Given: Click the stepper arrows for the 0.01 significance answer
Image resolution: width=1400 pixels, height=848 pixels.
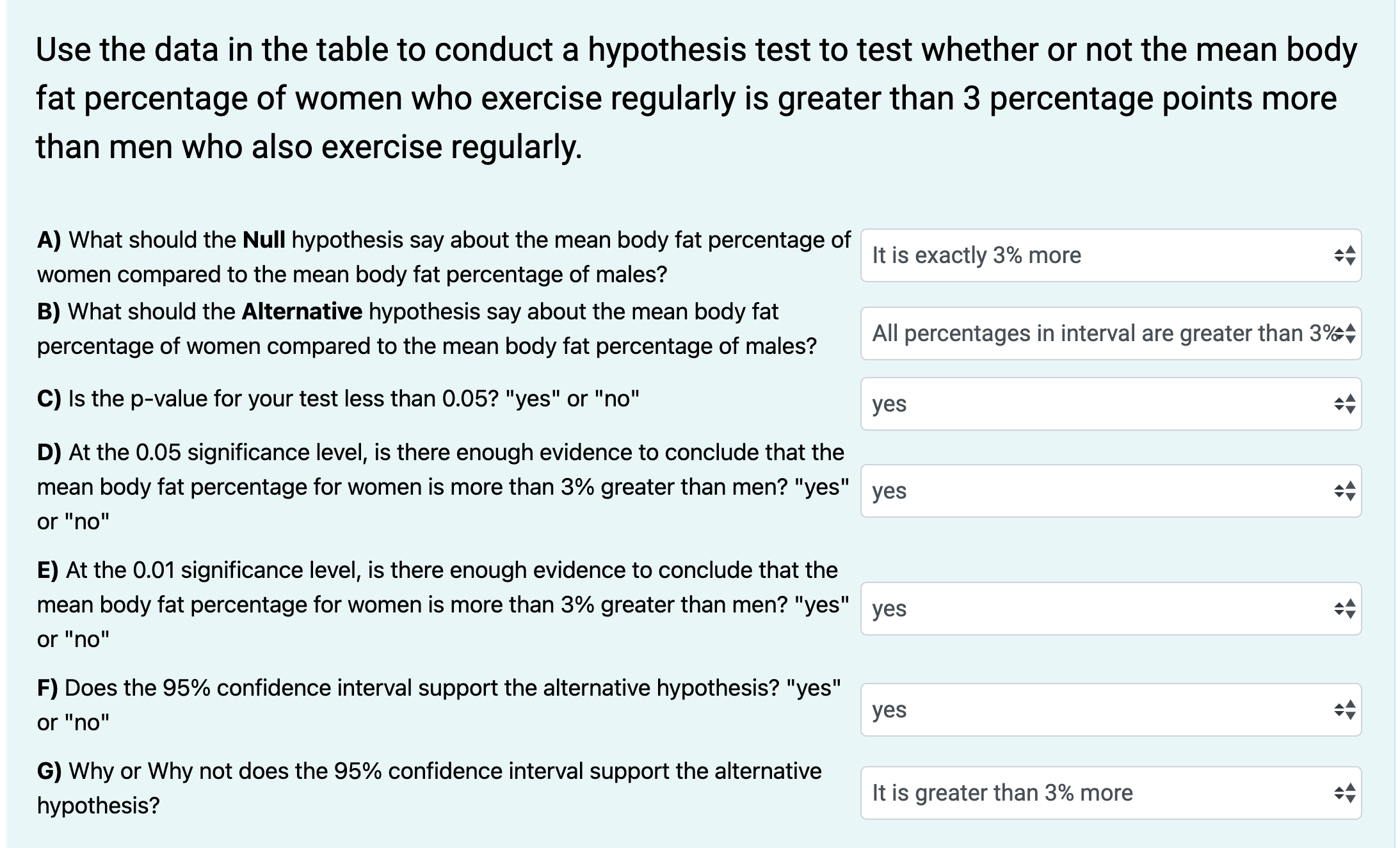Looking at the screenshot, I should coord(1344,610).
